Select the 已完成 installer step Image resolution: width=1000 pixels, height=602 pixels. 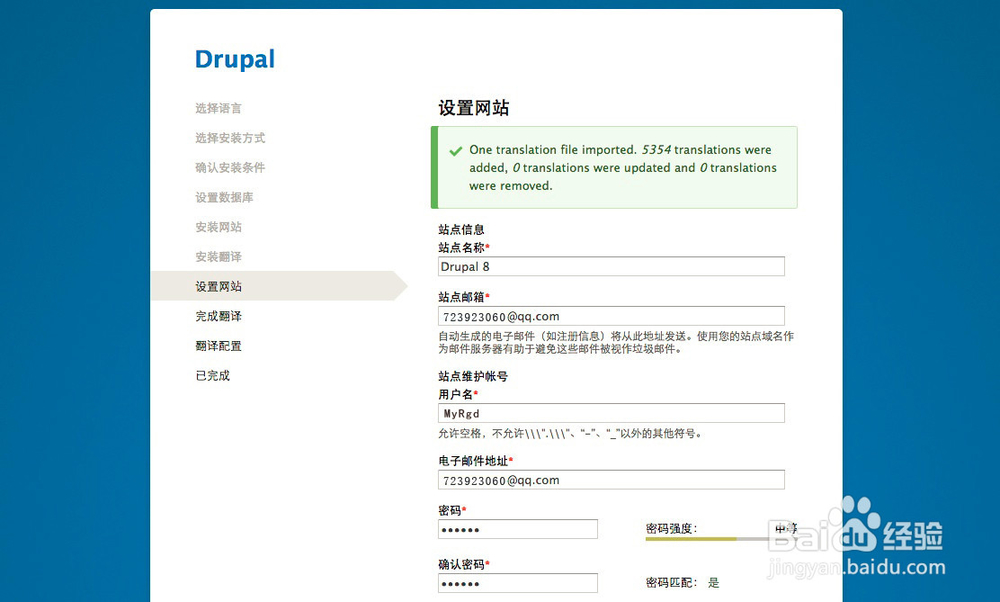point(212,376)
